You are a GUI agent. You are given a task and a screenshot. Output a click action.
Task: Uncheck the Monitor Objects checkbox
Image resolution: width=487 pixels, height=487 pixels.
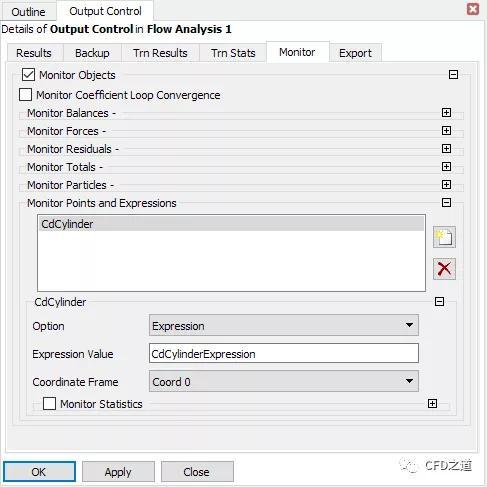tap(28, 75)
